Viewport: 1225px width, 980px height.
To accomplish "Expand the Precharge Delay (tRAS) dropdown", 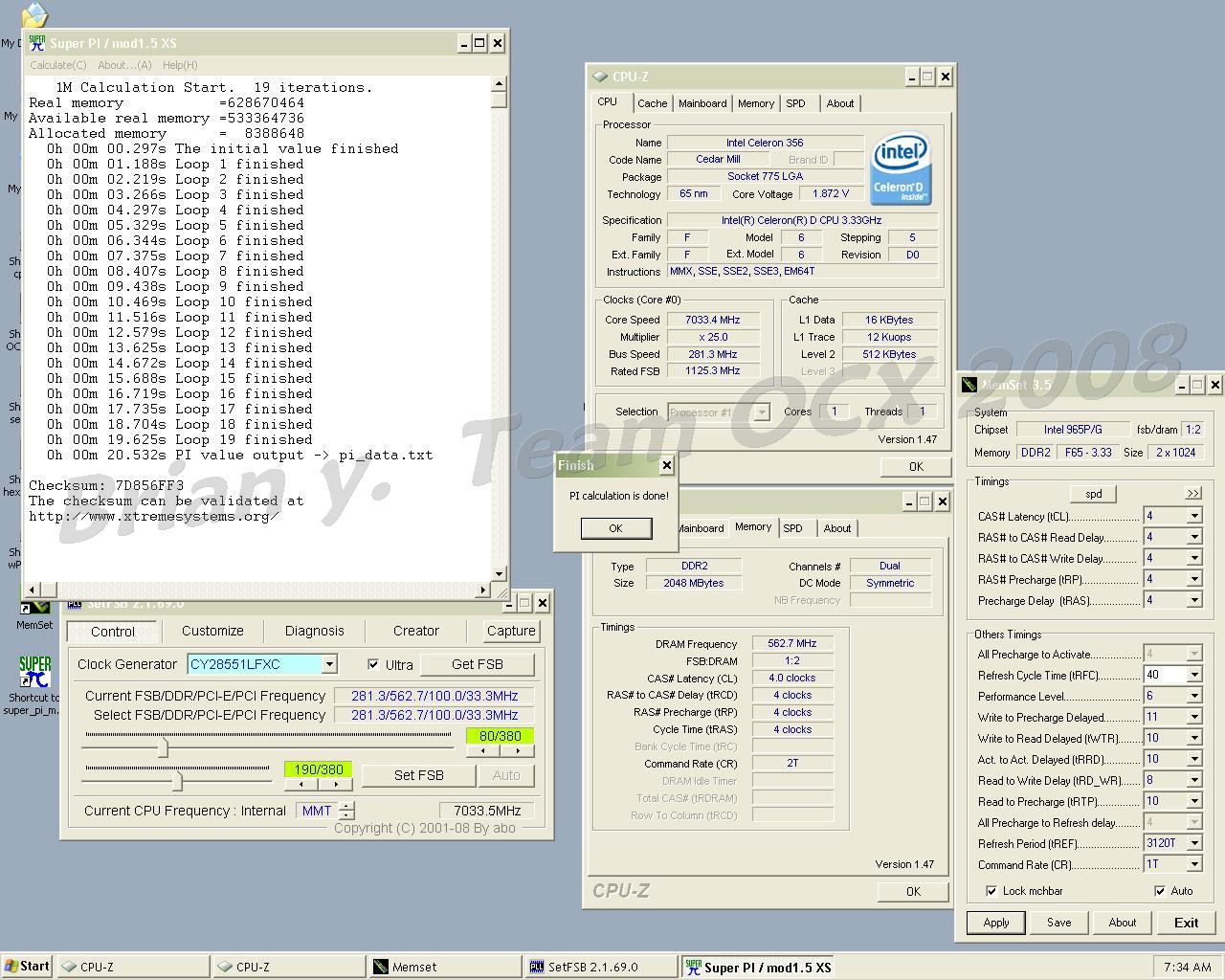I will click(1193, 600).
